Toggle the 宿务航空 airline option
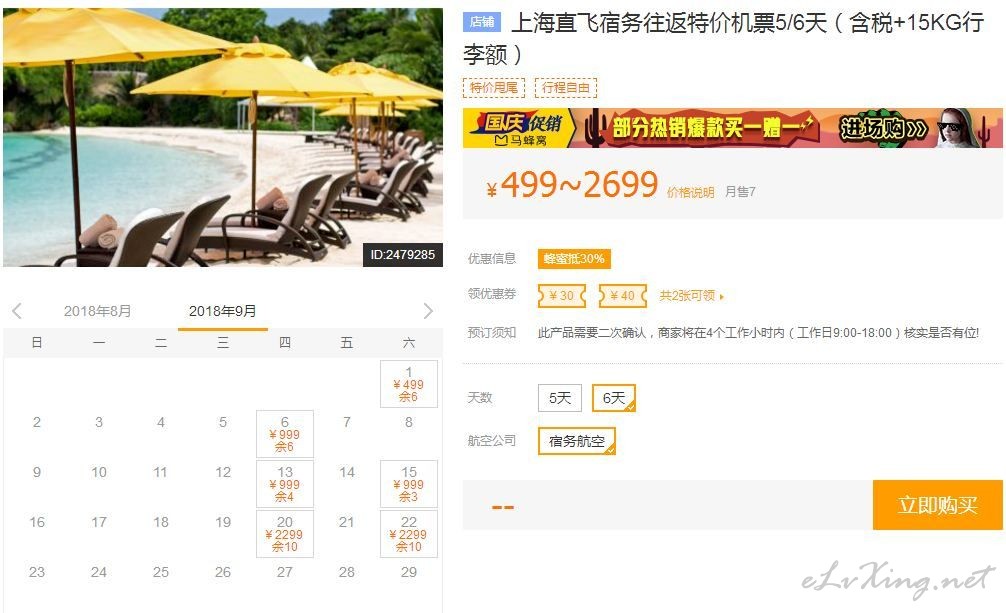1006x613 pixels. 577,441
